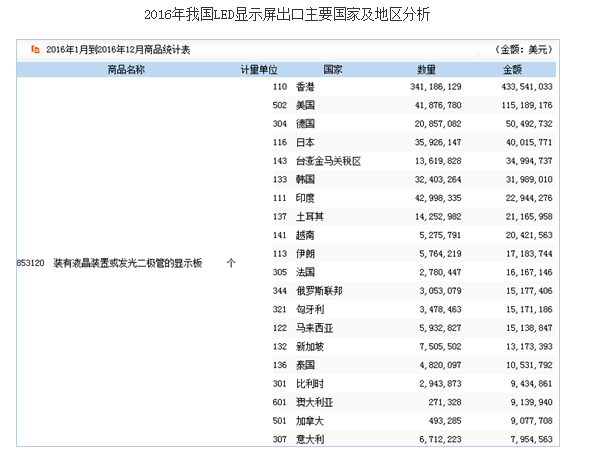This screenshot has height=459, width=596.
Task: Click the 计量单位 column header
Action: tap(259, 70)
